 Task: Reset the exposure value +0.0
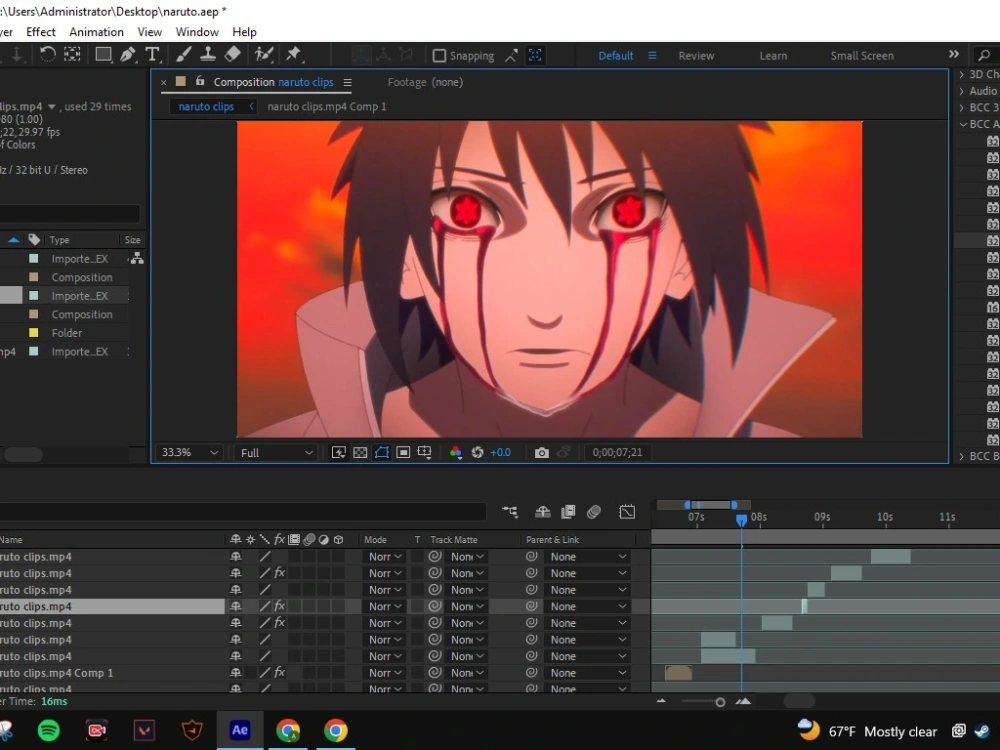click(500, 452)
